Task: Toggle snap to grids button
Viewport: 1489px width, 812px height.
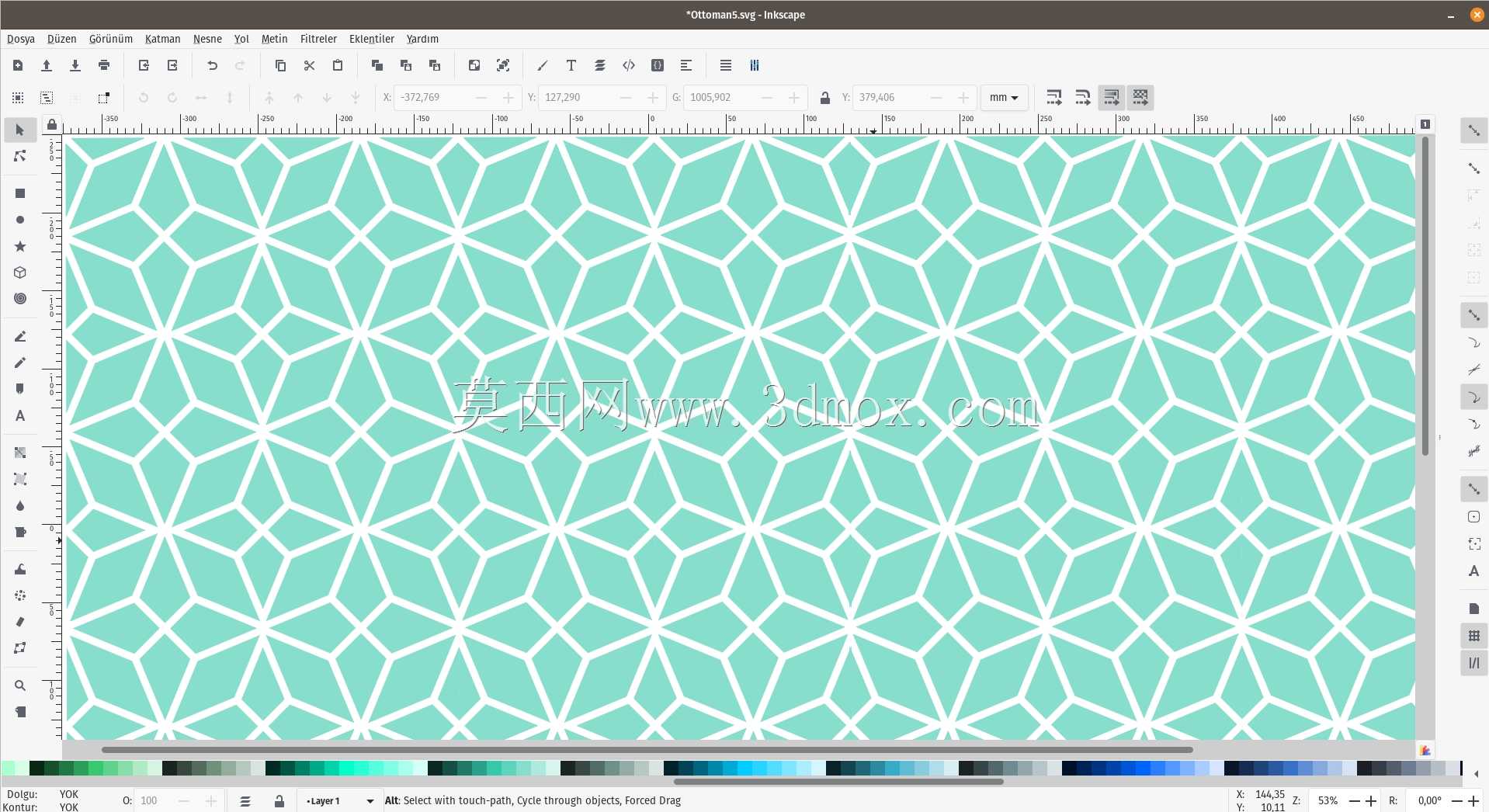Action: (1473, 636)
